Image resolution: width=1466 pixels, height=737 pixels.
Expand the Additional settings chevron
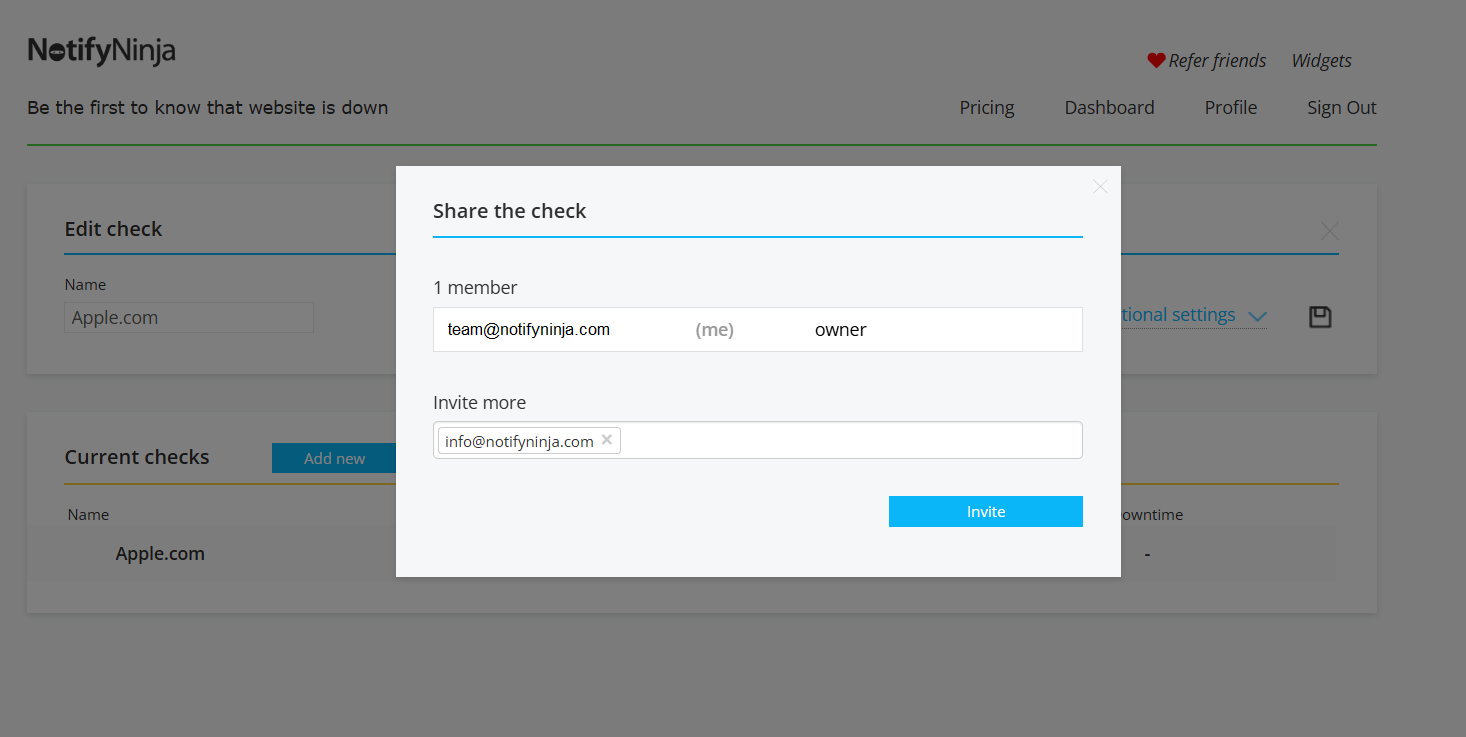pyautogui.click(x=1257, y=316)
